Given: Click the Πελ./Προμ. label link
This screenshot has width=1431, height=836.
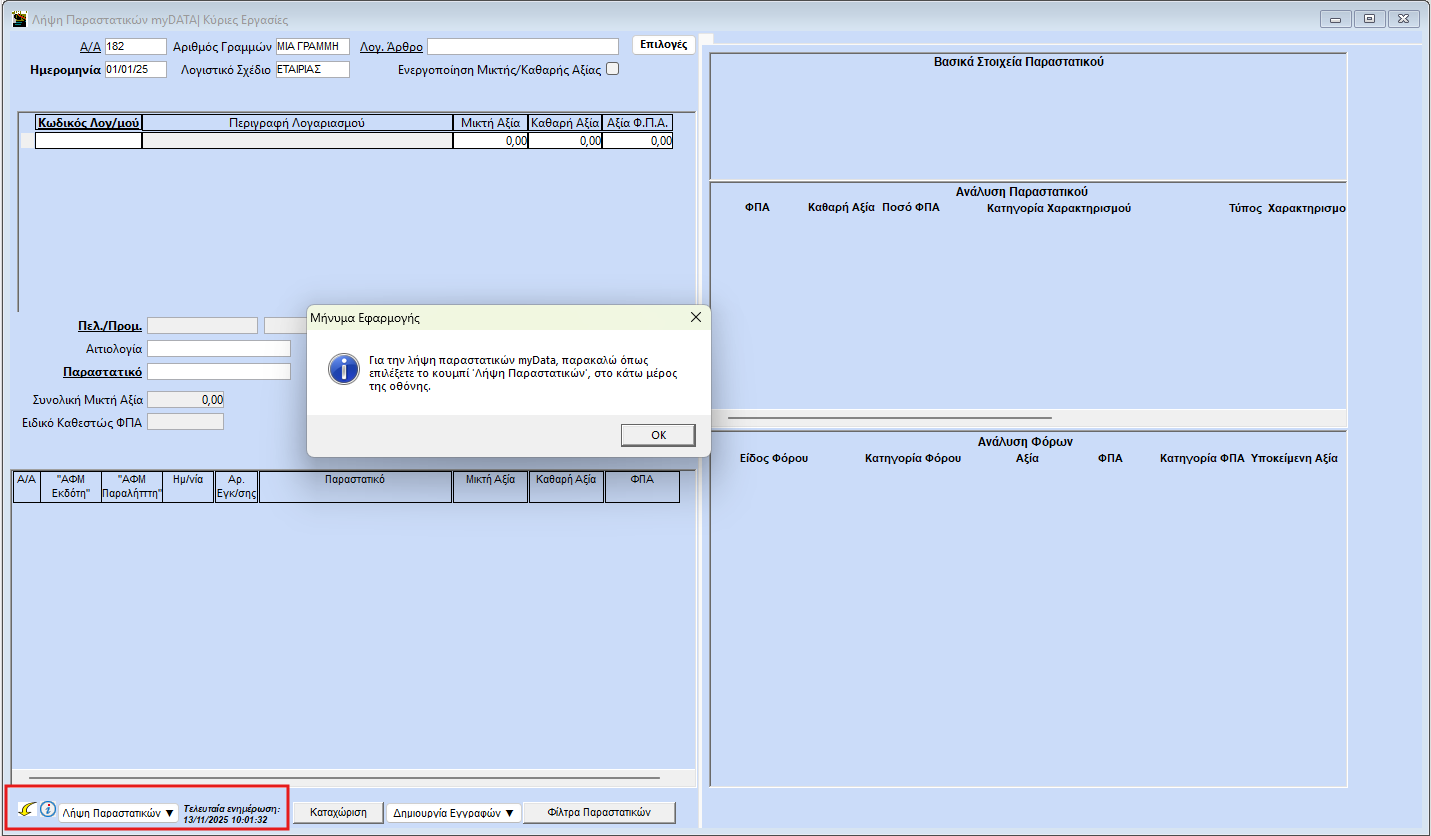Looking at the screenshot, I should tap(109, 326).
